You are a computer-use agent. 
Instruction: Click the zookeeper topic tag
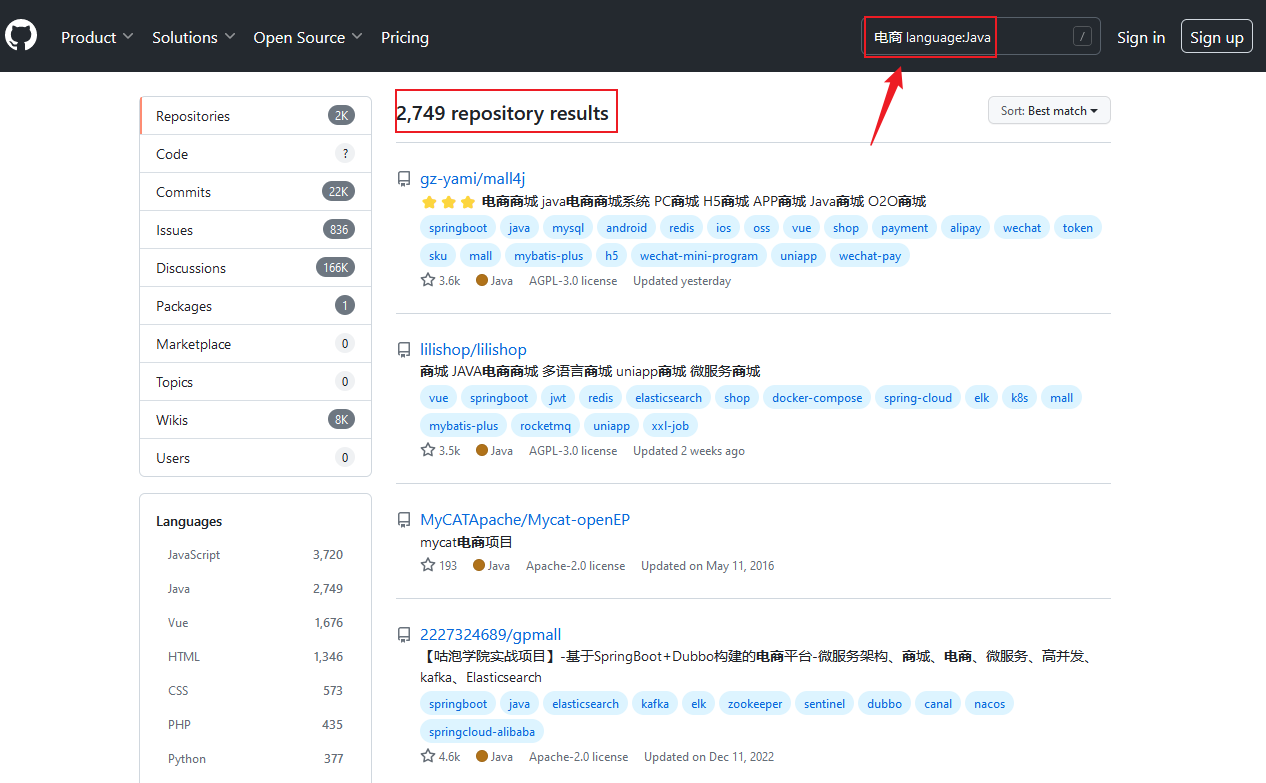(755, 704)
